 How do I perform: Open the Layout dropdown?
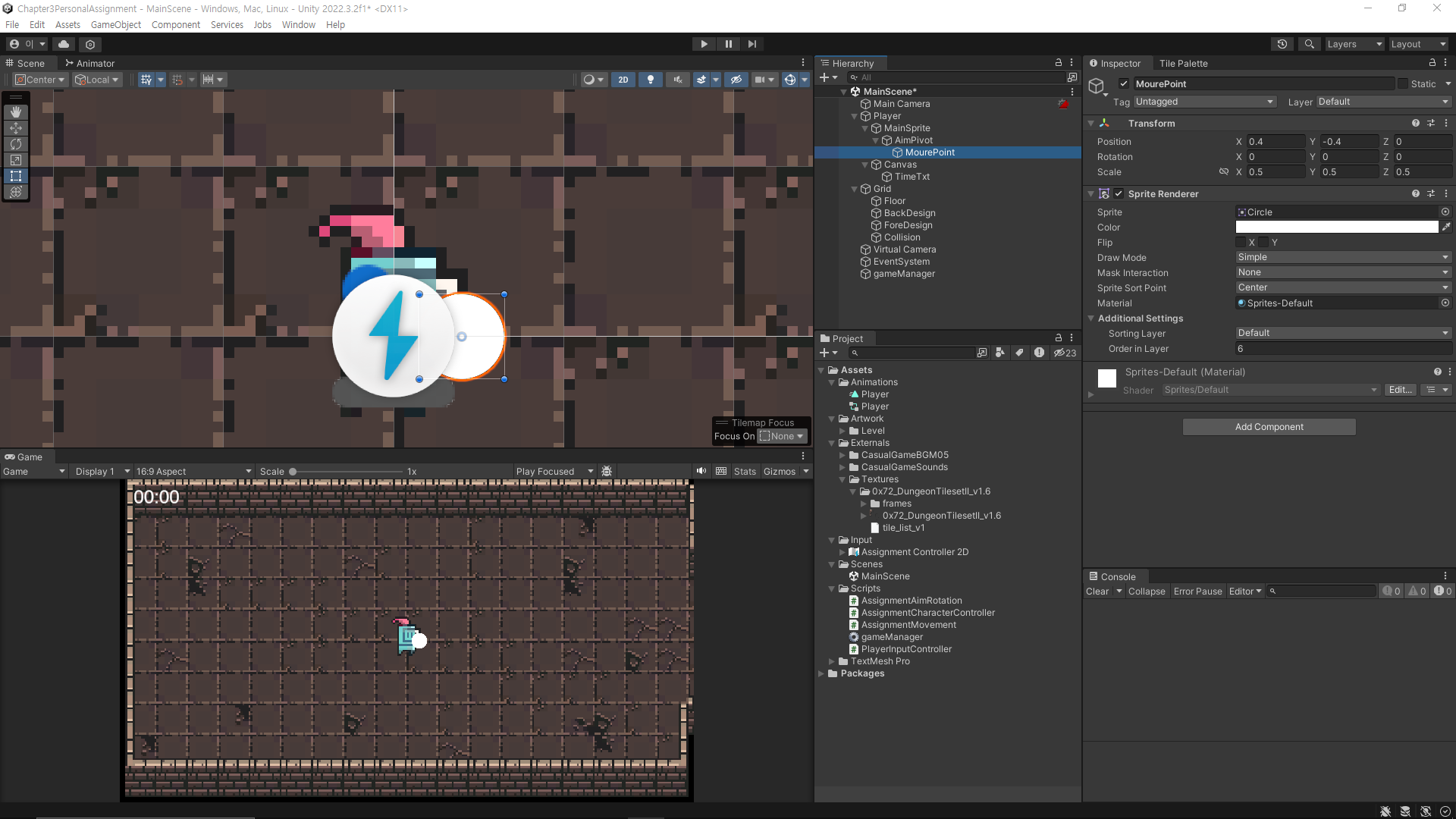1418,44
